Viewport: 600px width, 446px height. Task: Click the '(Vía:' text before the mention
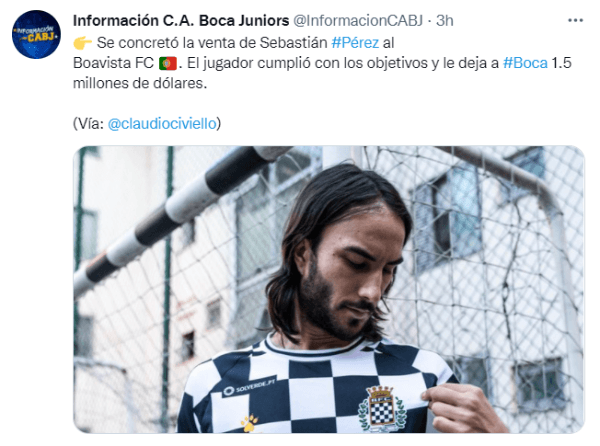(x=88, y=124)
